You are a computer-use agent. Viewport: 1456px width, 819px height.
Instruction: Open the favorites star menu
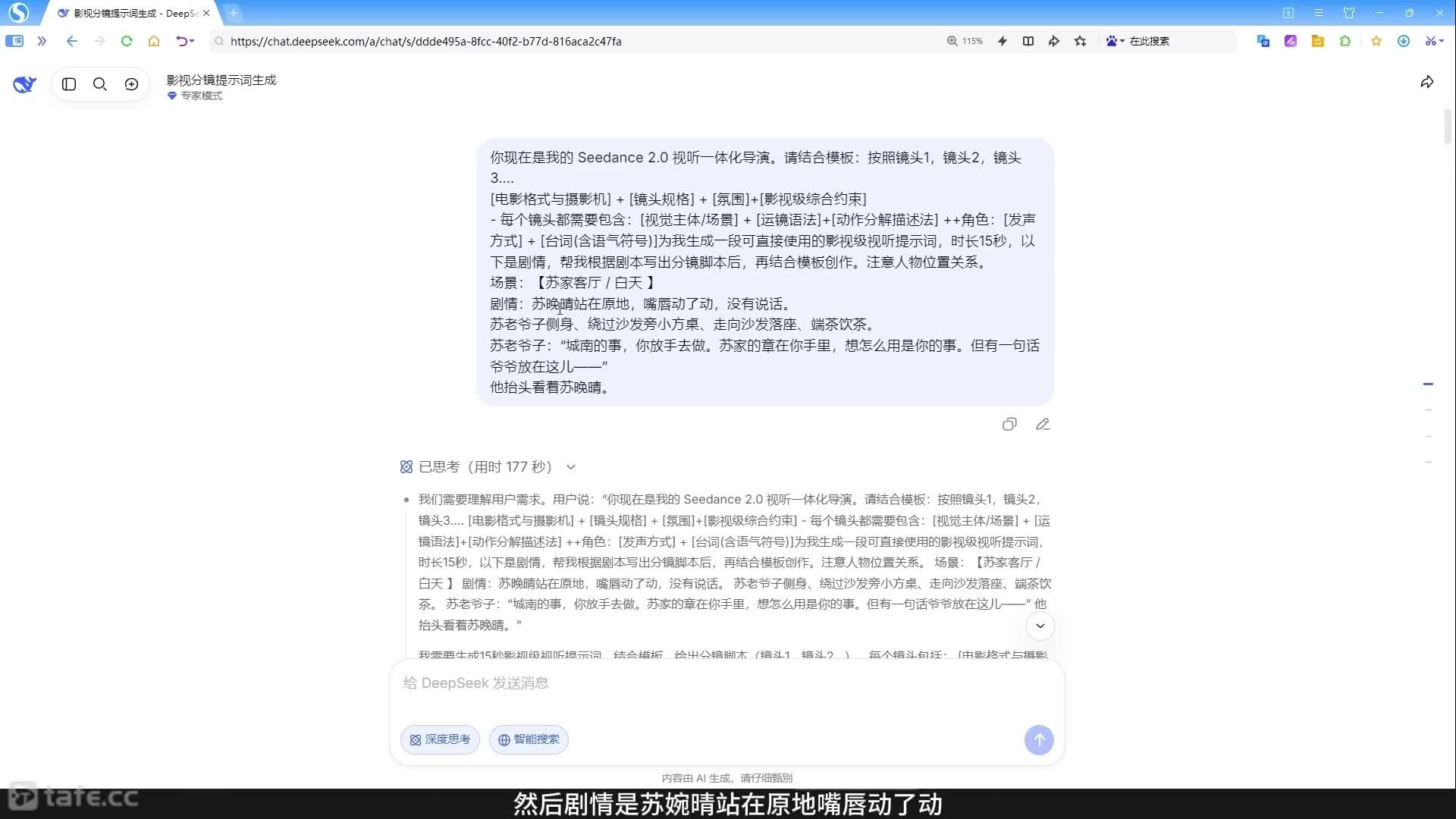[1376, 41]
